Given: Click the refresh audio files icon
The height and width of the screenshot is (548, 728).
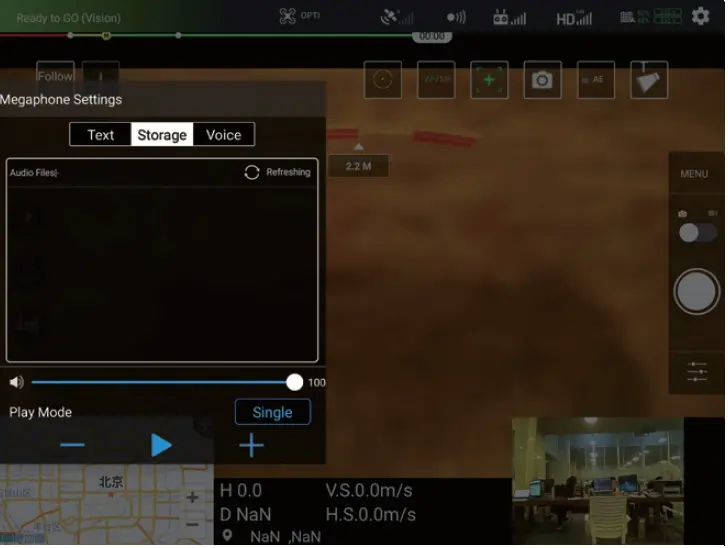Looking at the screenshot, I should (x=252, y=172).
